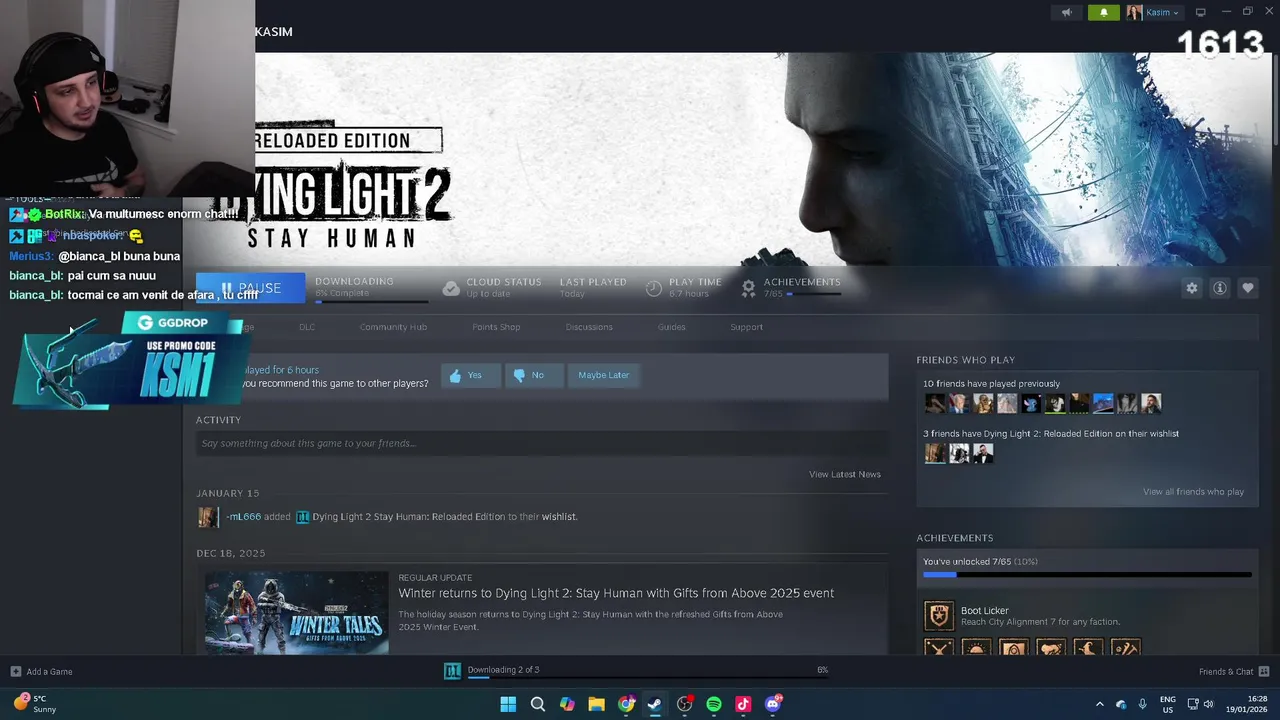This screenshot has height=720, width=1280.
Task: Show hidden system tray icons chevron
Action: click(1100, 704)
